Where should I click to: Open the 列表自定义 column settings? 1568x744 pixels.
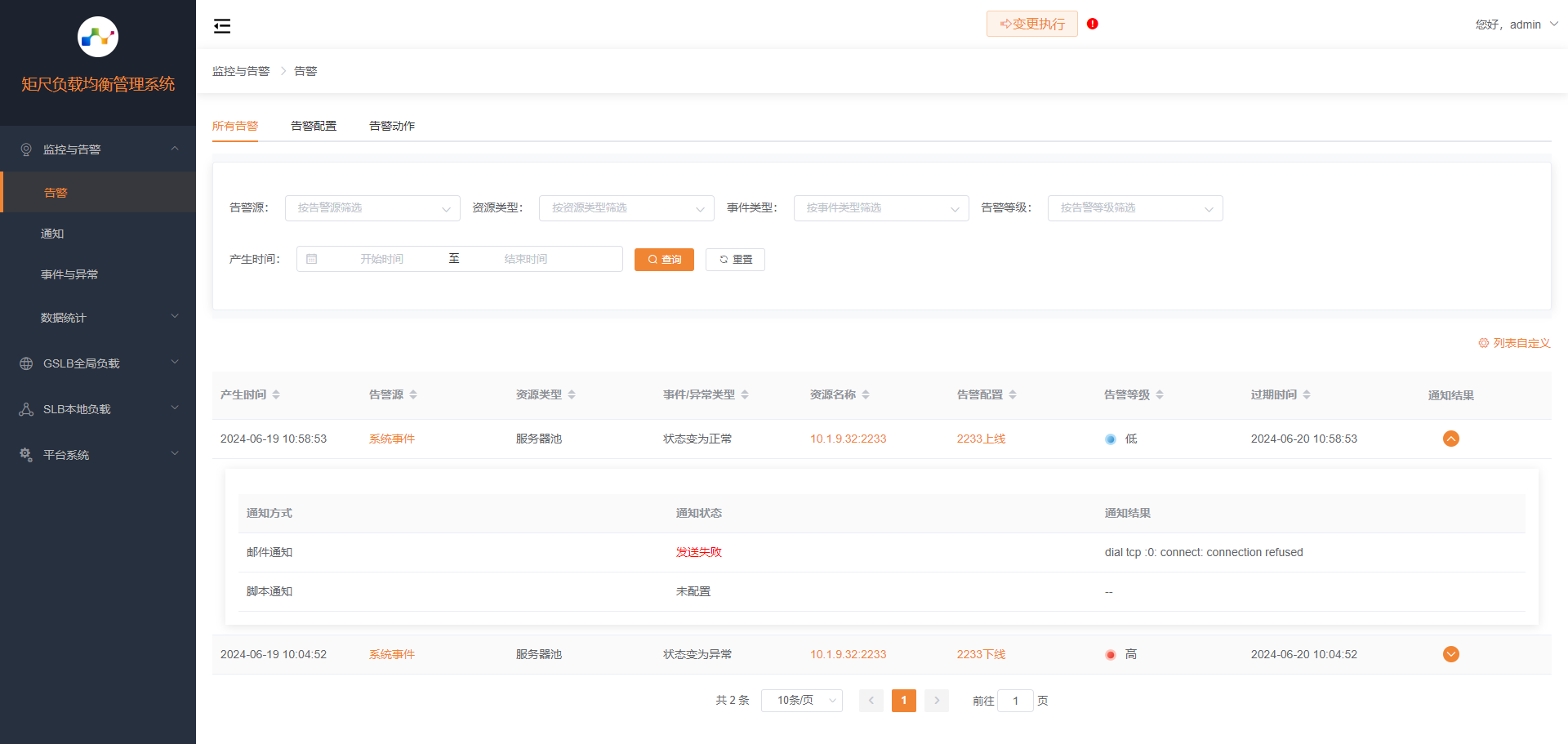click(x=1514, y=343)
